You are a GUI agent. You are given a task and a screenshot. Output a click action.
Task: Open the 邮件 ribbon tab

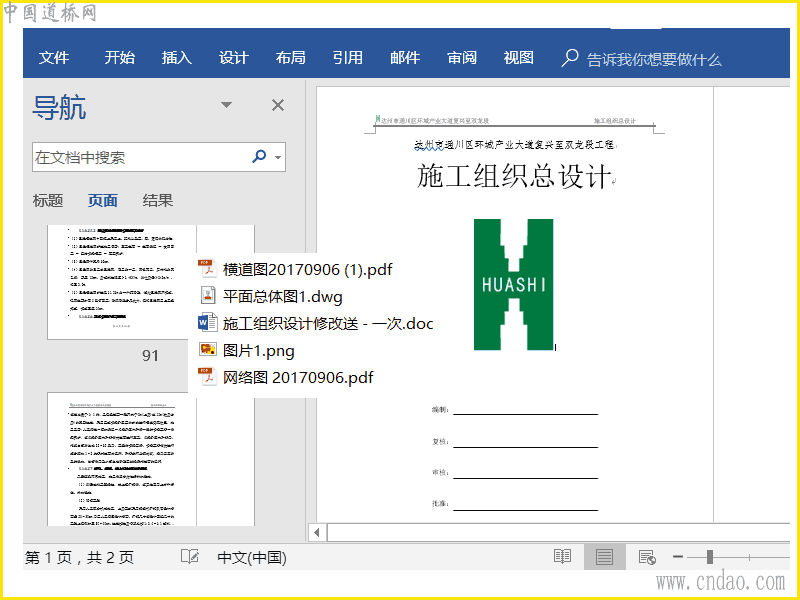[405, 57]
